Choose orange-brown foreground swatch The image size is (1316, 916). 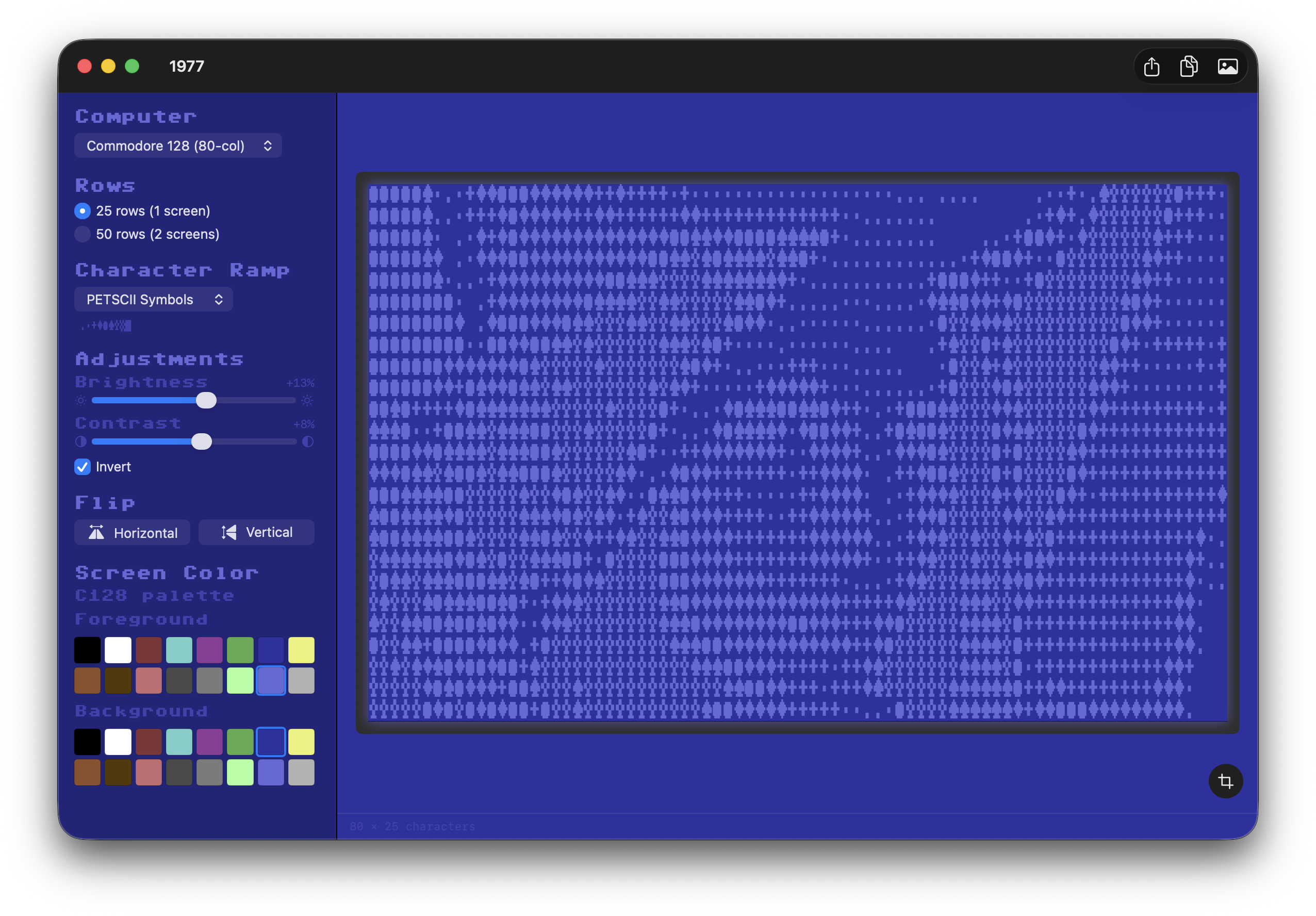pos(87,680)
